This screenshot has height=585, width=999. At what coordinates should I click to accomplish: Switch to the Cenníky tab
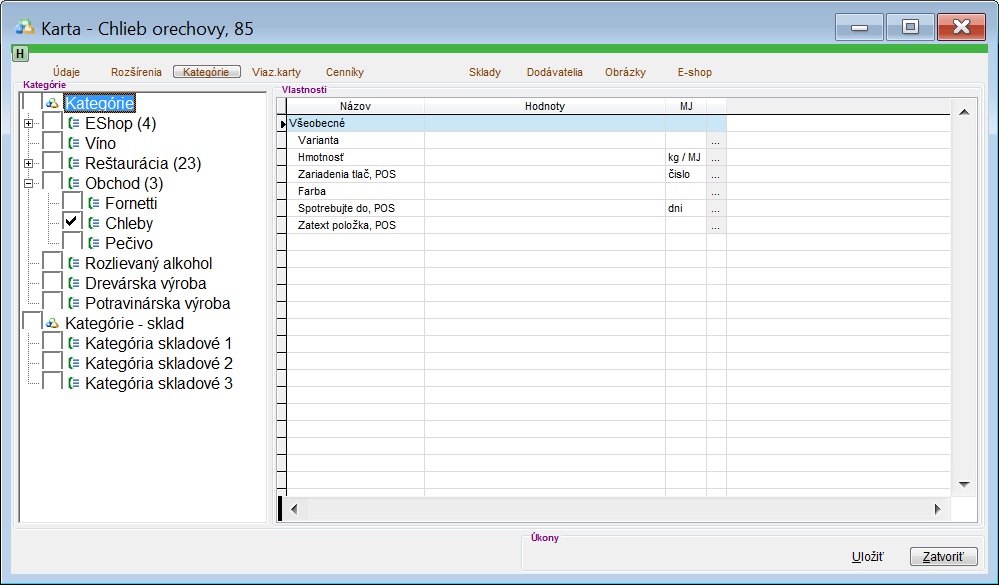point(344,72)
